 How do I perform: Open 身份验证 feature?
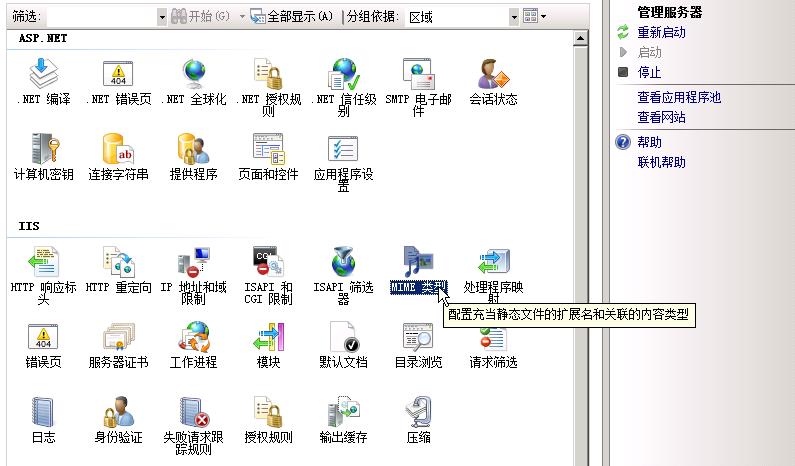point(118,420)
